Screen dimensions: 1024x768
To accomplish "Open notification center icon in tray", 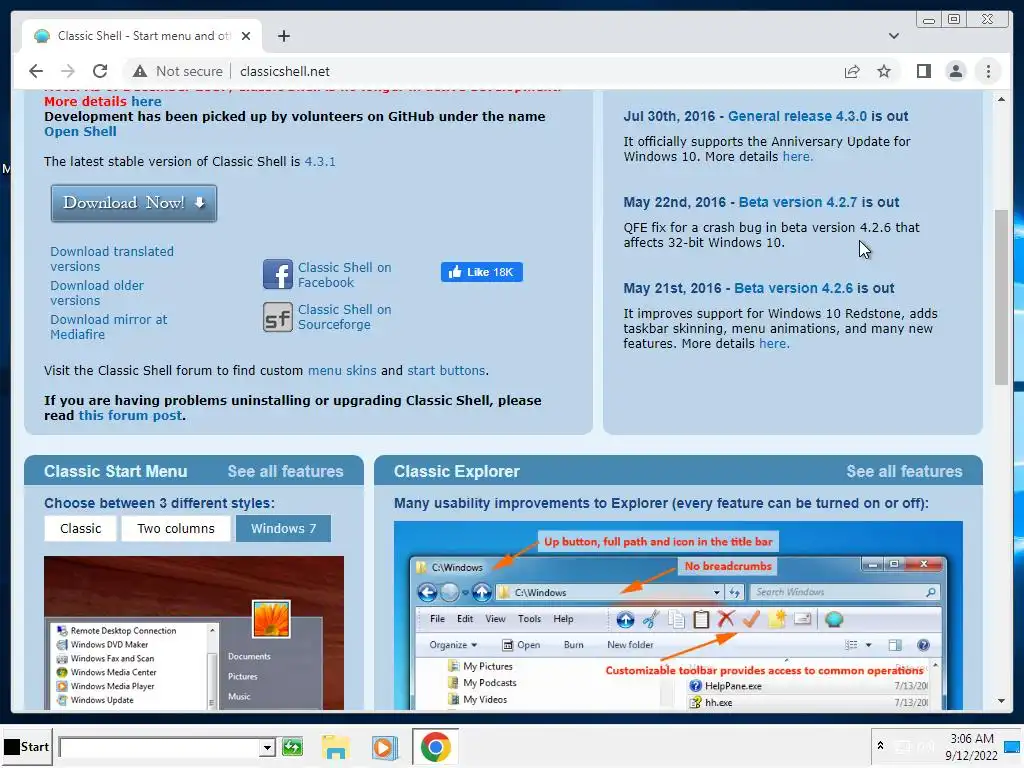I will point(1012,747).
